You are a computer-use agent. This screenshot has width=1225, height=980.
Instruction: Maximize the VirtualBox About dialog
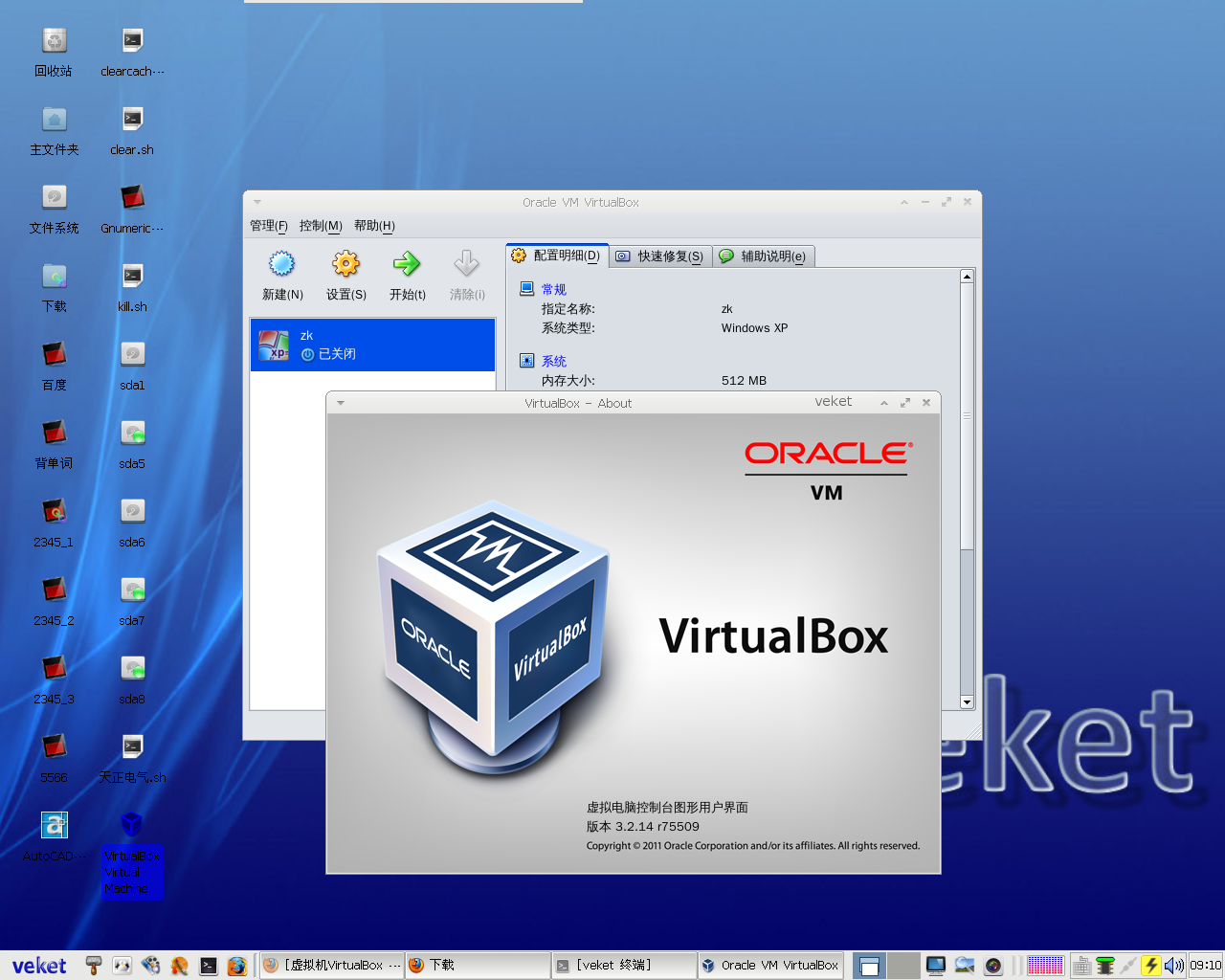[x=905, y=403]
